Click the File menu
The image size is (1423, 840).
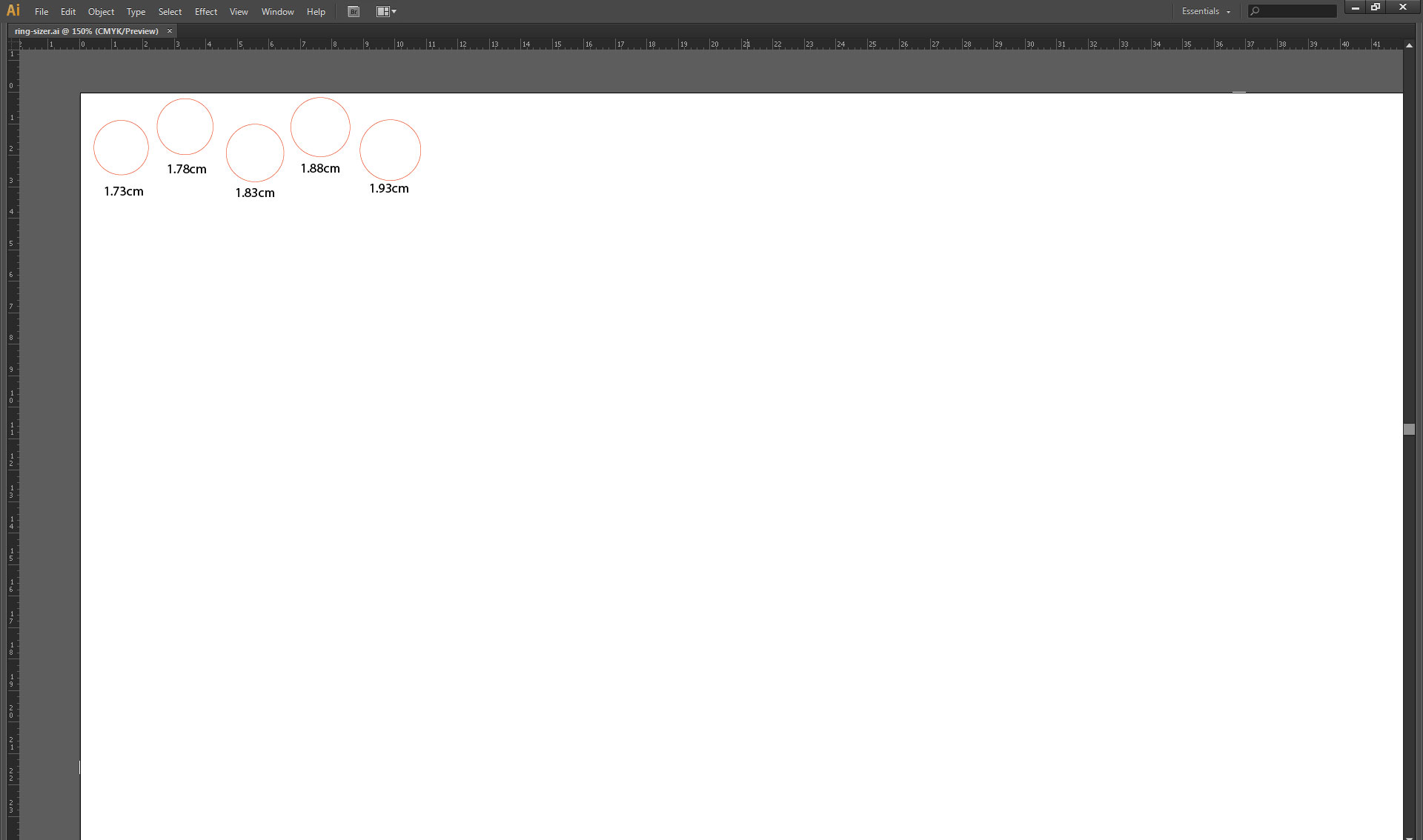(42, 11)
